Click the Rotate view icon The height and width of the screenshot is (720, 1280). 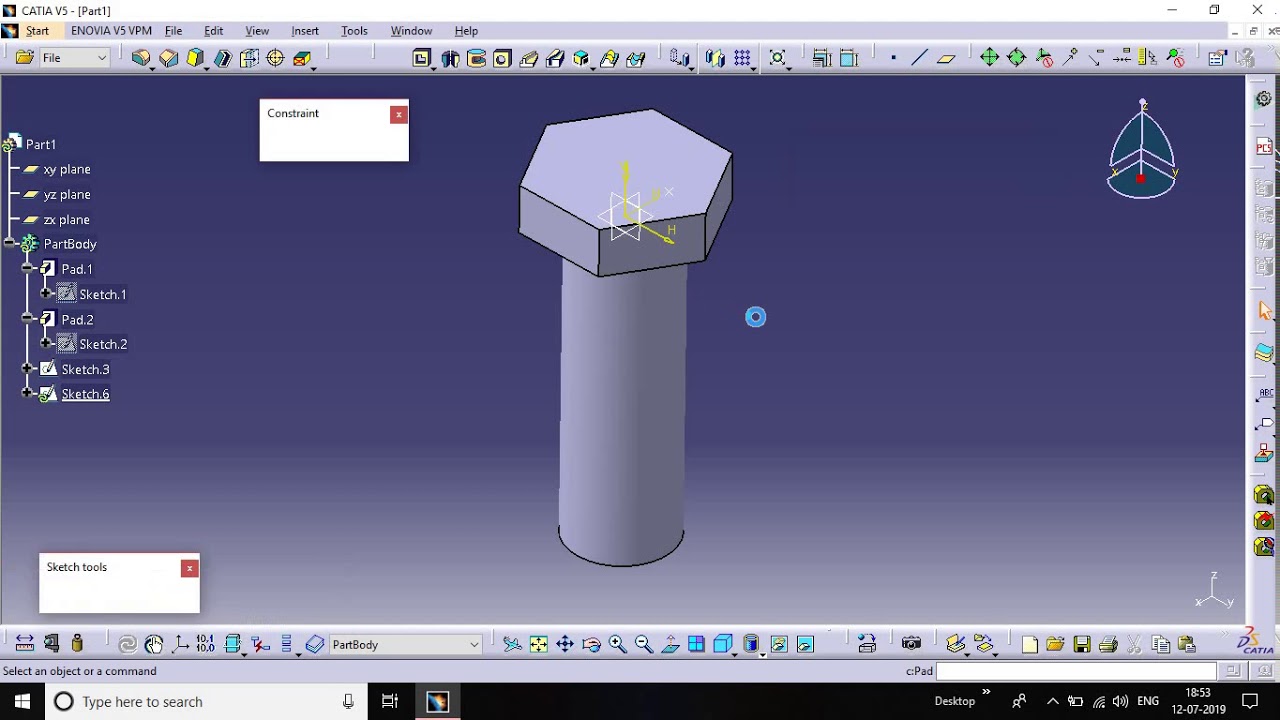tap(591, 644)
